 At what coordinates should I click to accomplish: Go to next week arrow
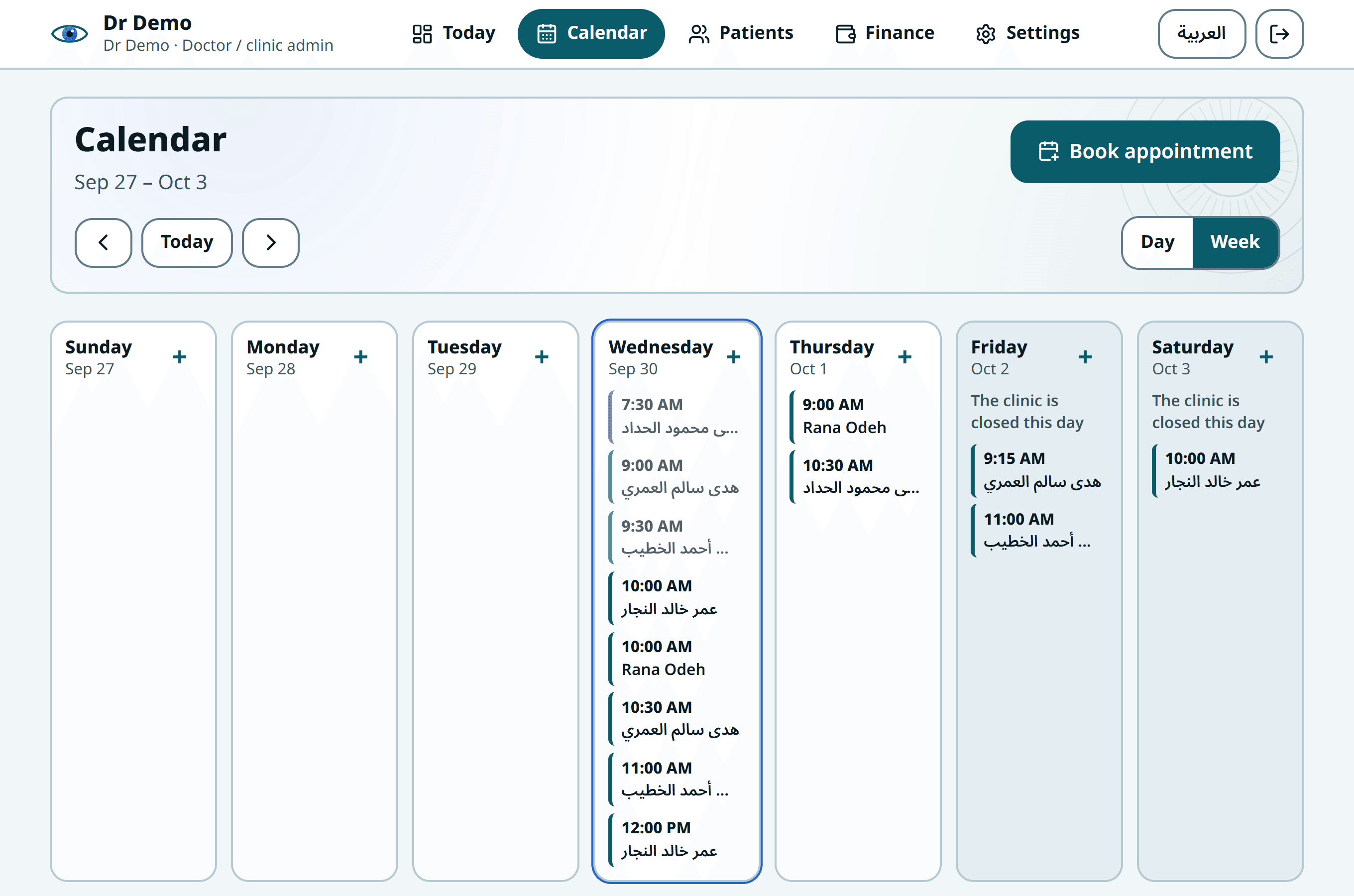271,242
